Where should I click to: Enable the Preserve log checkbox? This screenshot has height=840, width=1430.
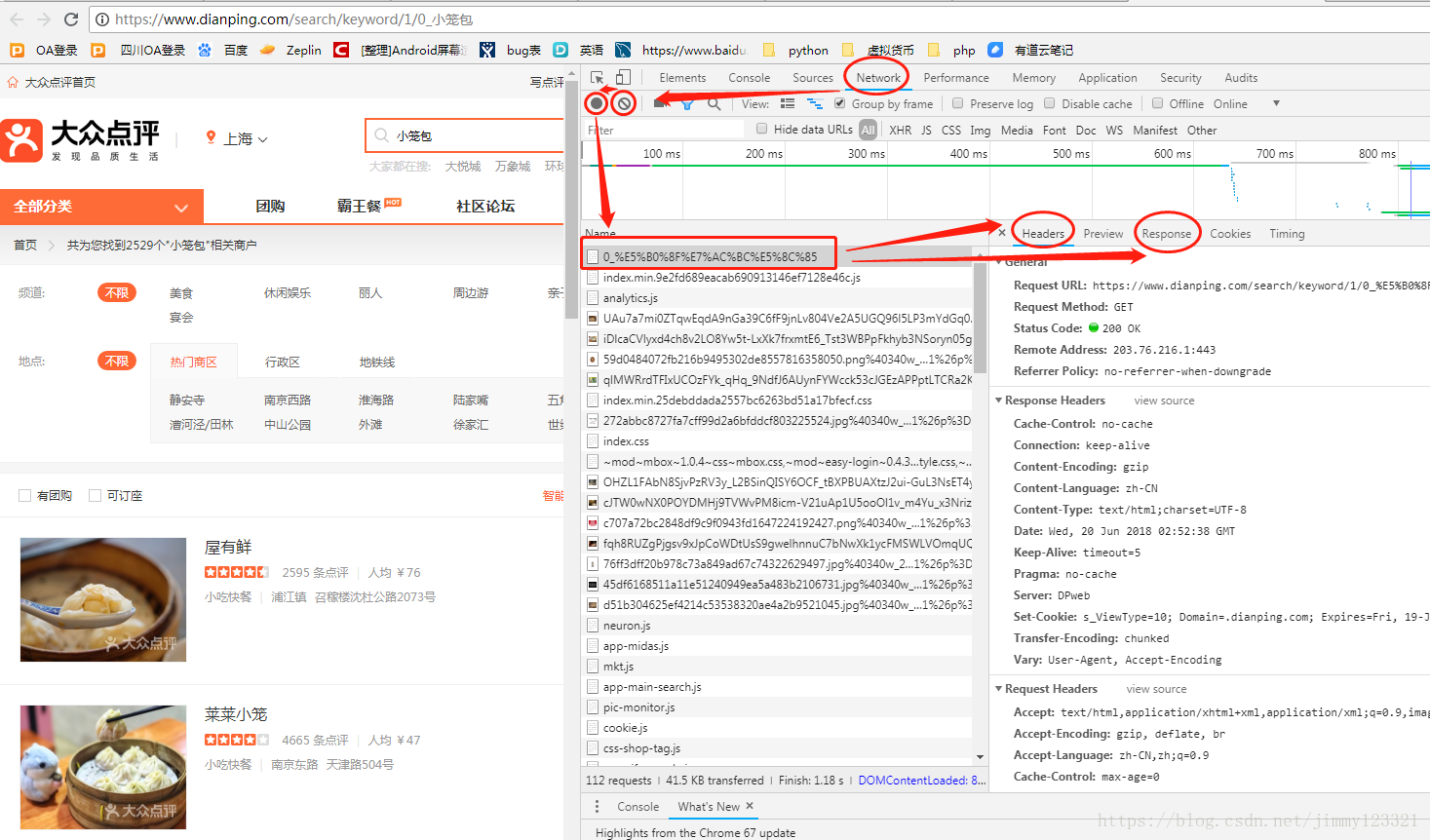tap(957, 103)
